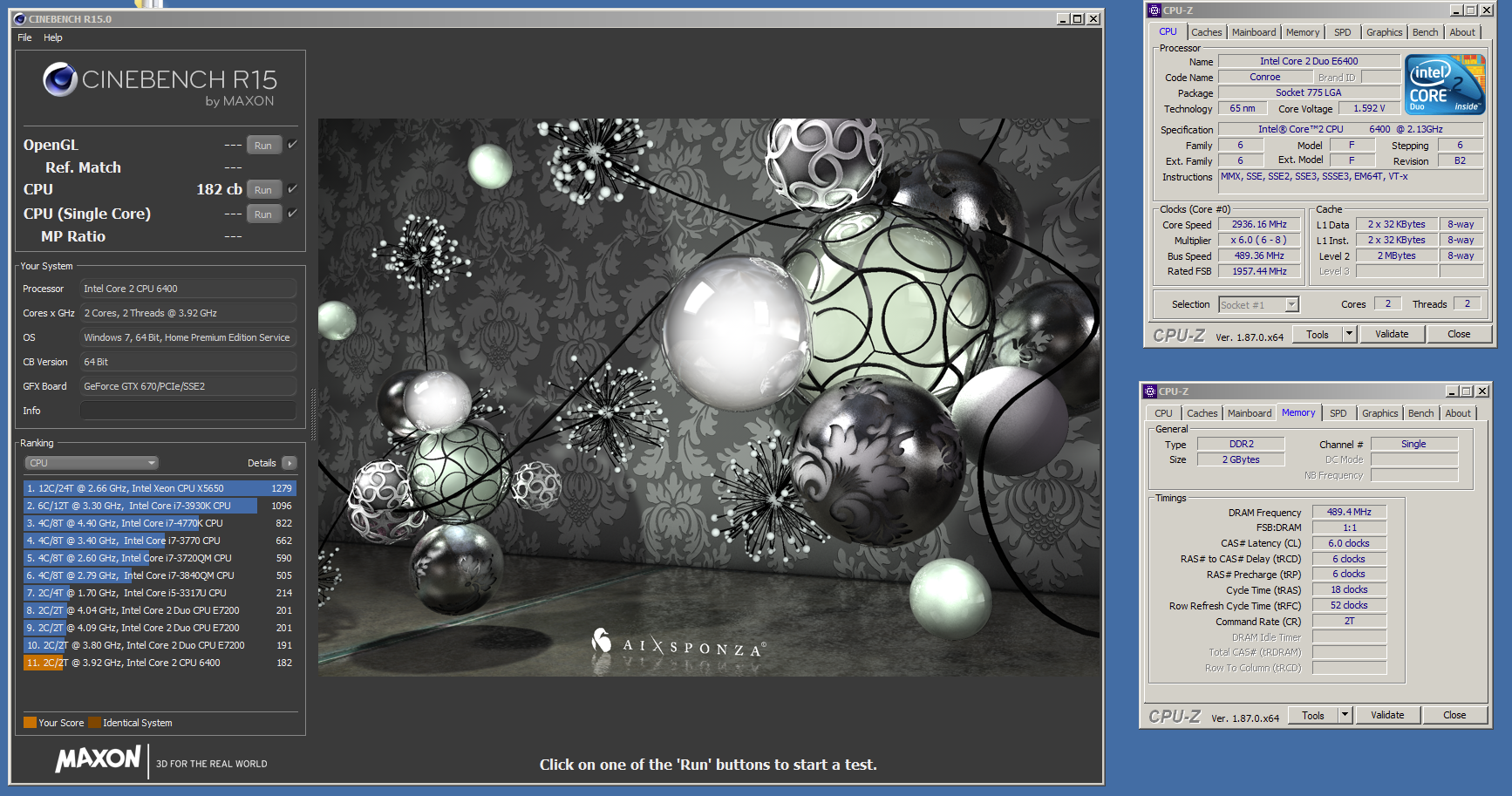Click Validate in upper CPU-Z window
This screenshot has width=1512, height=796.
click(x=1392, y=334)
